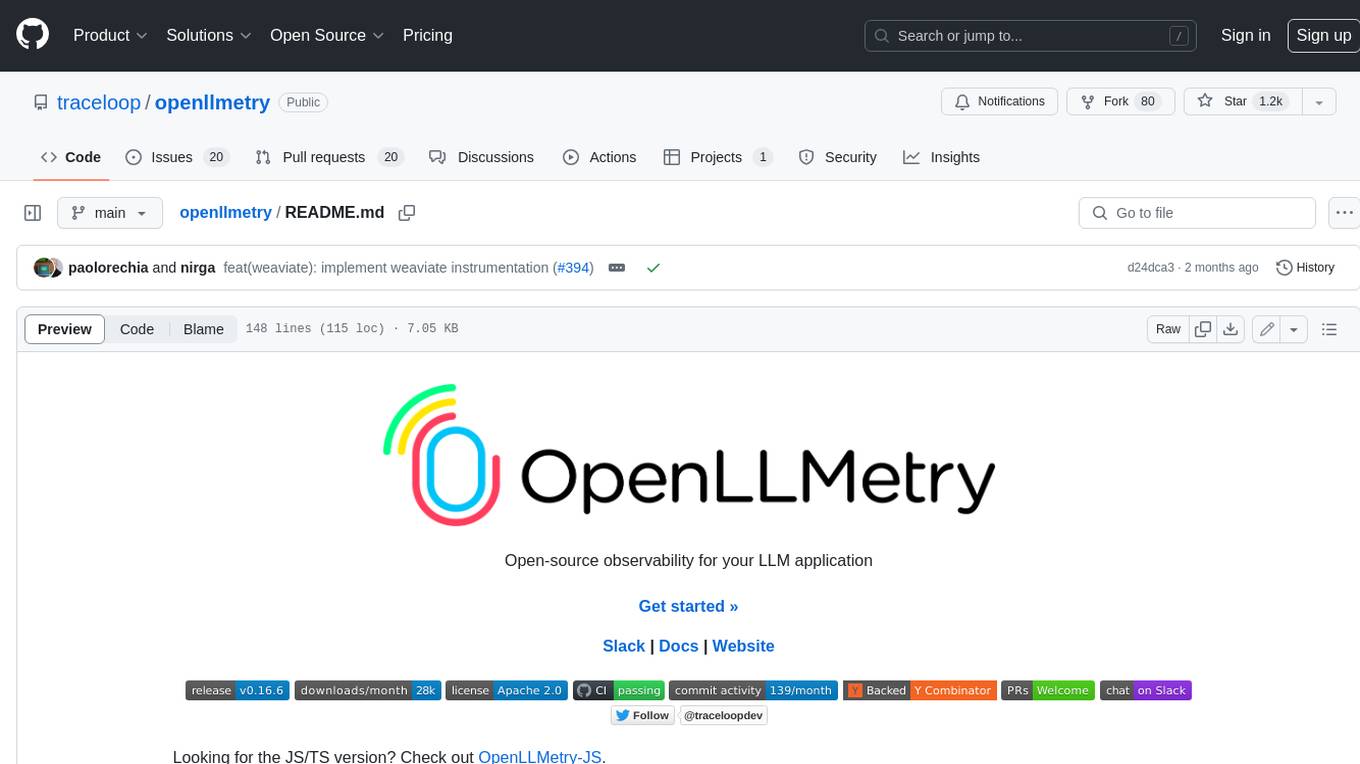Viewport: 1360px width, 764px height.
Task: View the commit check status checkmark
Action: [653, 268]
